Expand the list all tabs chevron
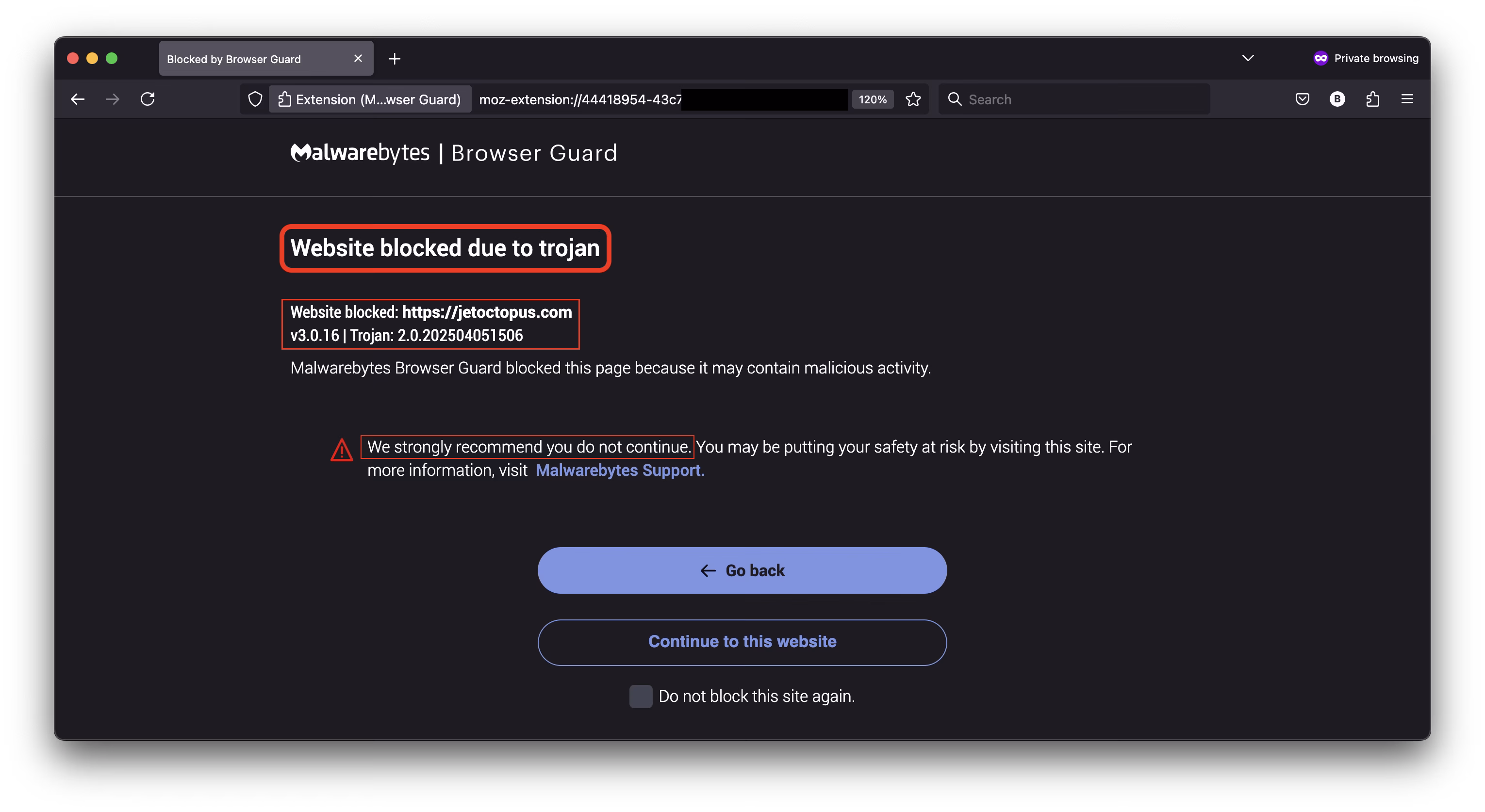The width and height of the screenshot is (1485, 812). pos(1248,58)
